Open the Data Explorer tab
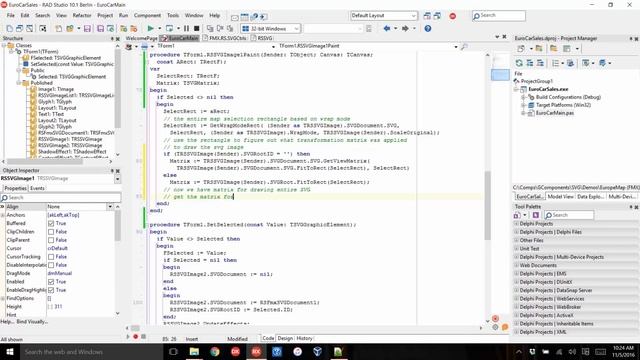This screenshot has height=360, width=640. (x=591, y=197)
